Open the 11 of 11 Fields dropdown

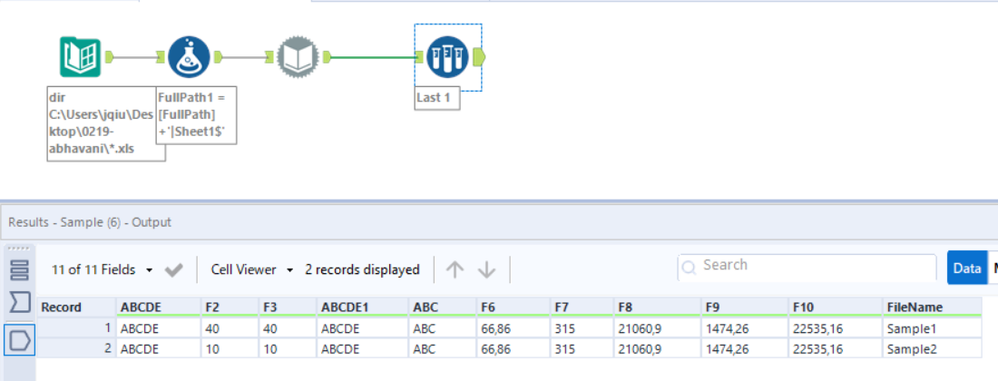(102, 270)
